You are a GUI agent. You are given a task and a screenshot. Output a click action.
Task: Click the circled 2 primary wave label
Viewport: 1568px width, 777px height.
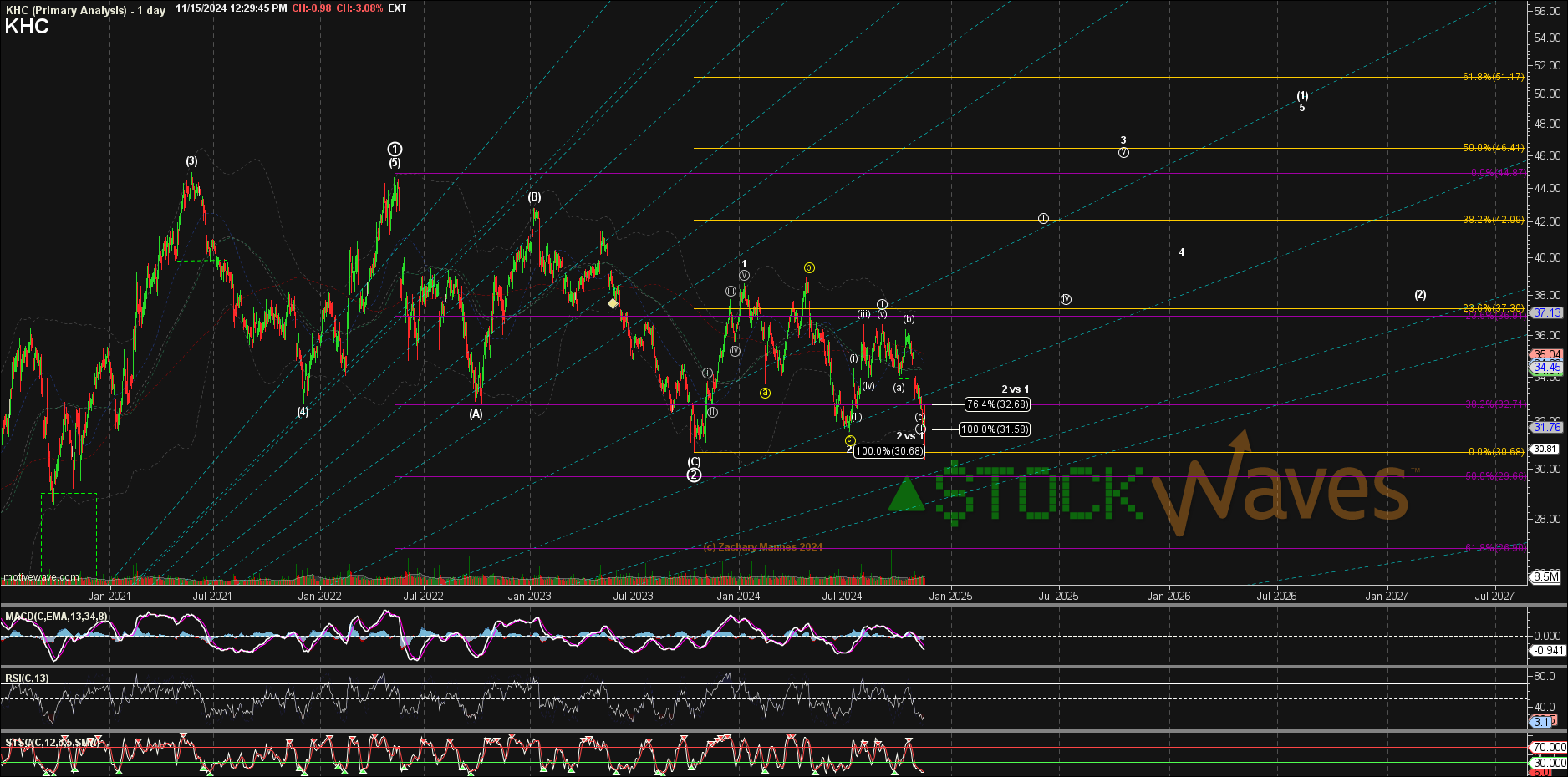[694, 475]
